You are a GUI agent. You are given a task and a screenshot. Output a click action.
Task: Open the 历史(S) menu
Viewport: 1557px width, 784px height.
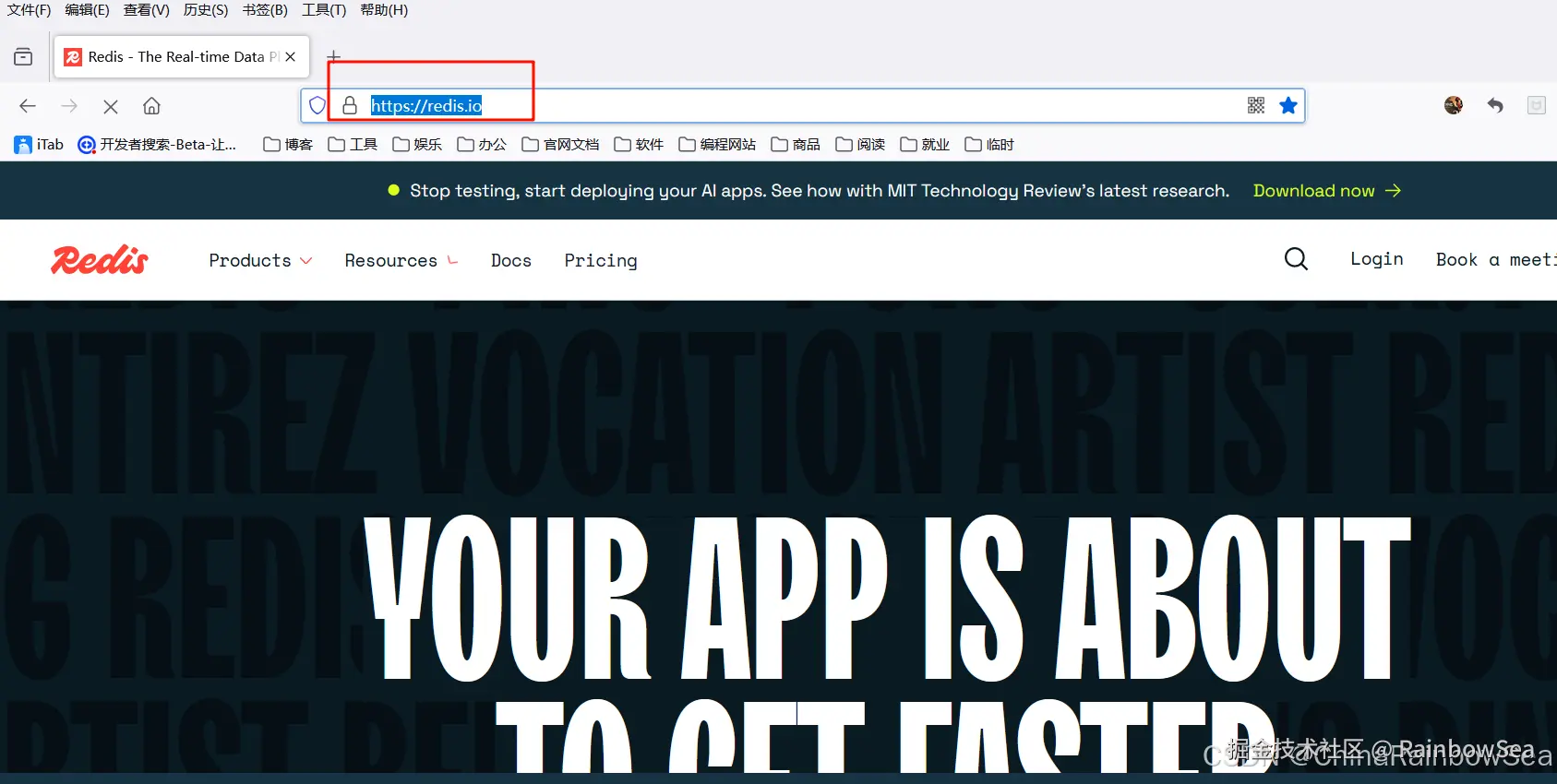tap(206, 10)
